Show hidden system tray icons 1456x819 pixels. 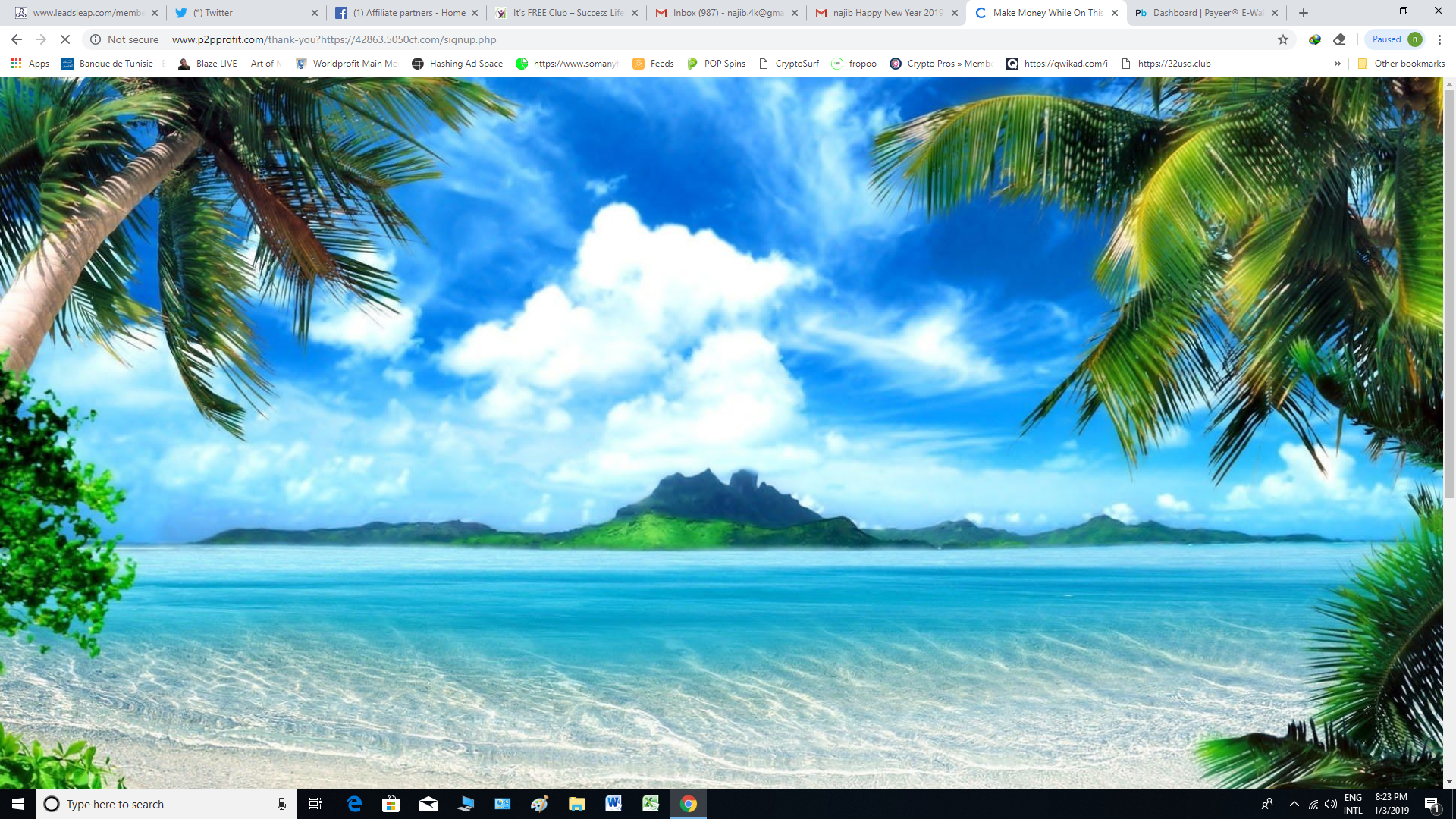1294,804
